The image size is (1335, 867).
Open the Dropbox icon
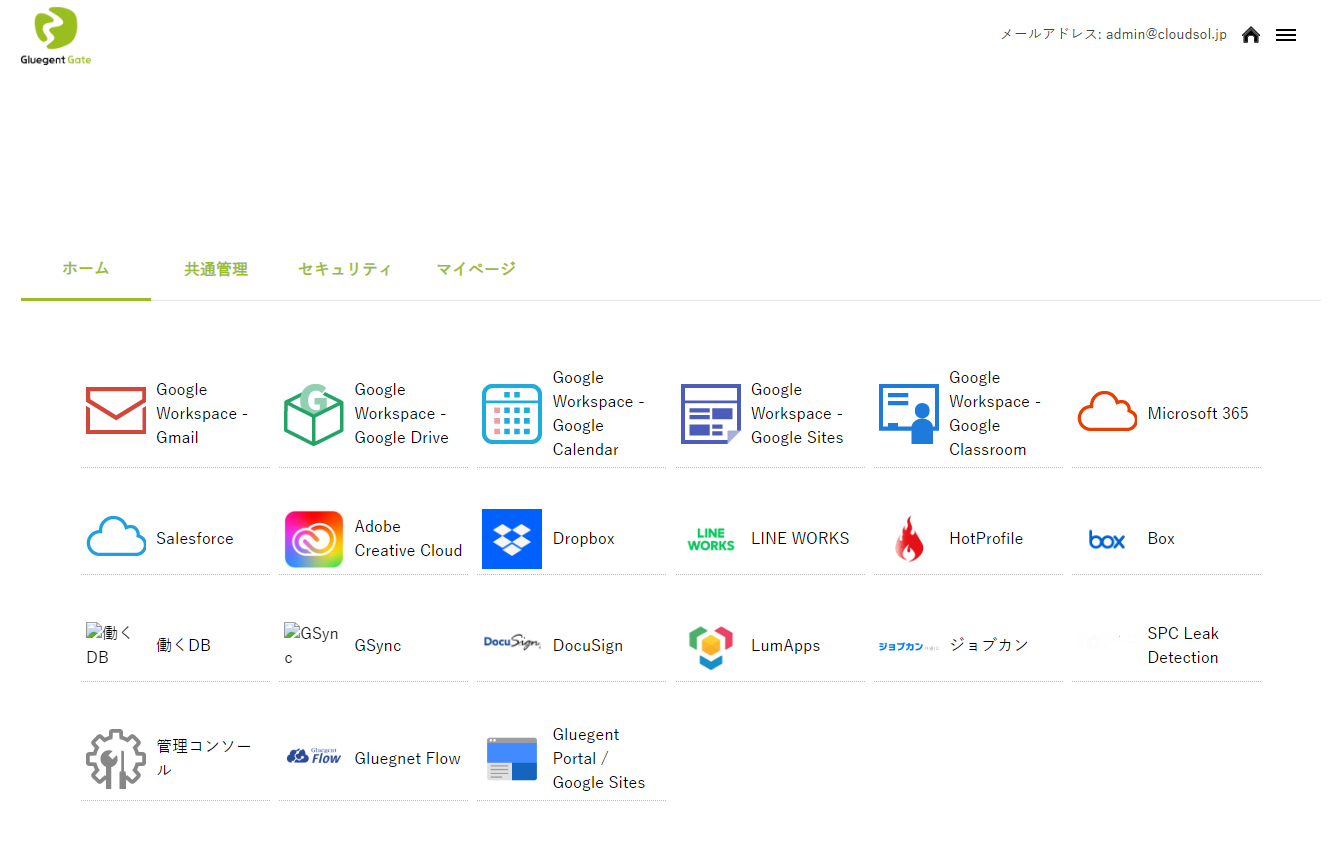512,539
